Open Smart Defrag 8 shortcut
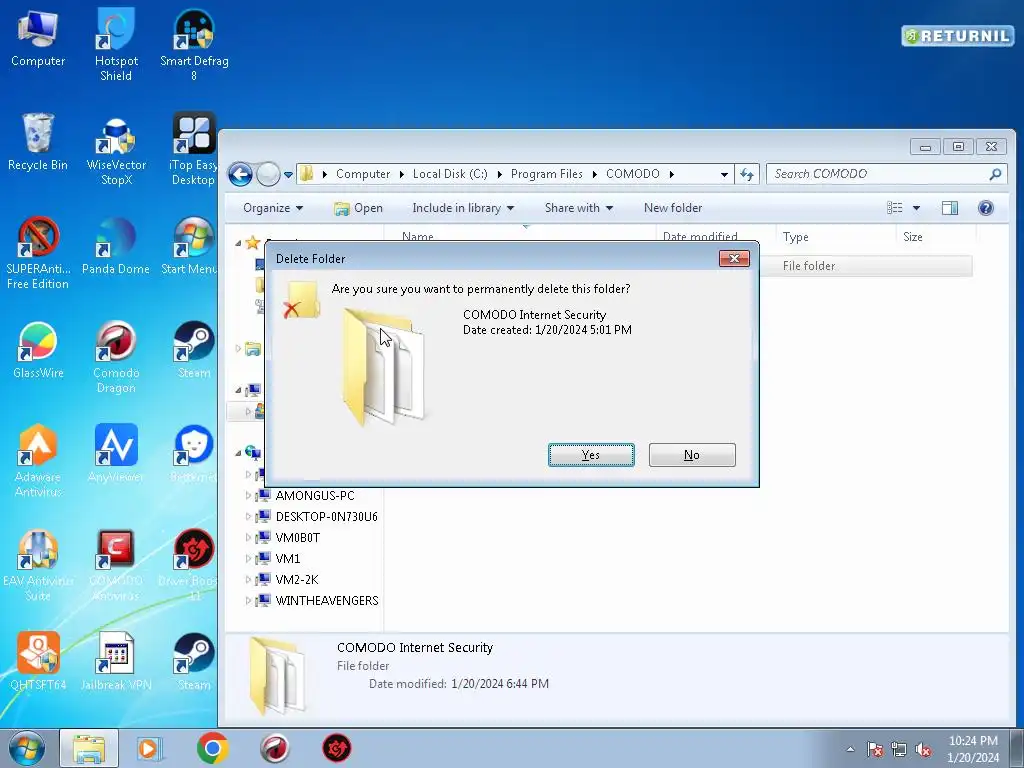The height and width of the screenshot is (768, 1024). point(194,44)
